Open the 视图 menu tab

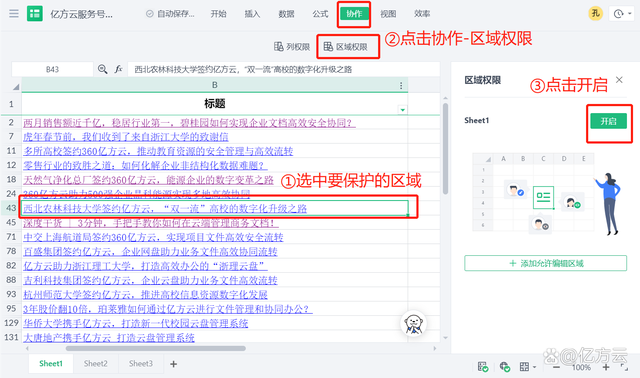(388, 14)
